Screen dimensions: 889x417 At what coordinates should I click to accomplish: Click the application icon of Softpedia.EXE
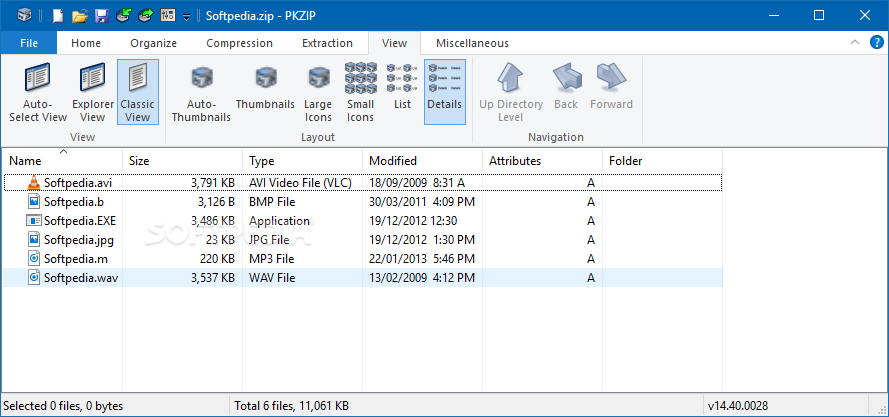point(34,221)
